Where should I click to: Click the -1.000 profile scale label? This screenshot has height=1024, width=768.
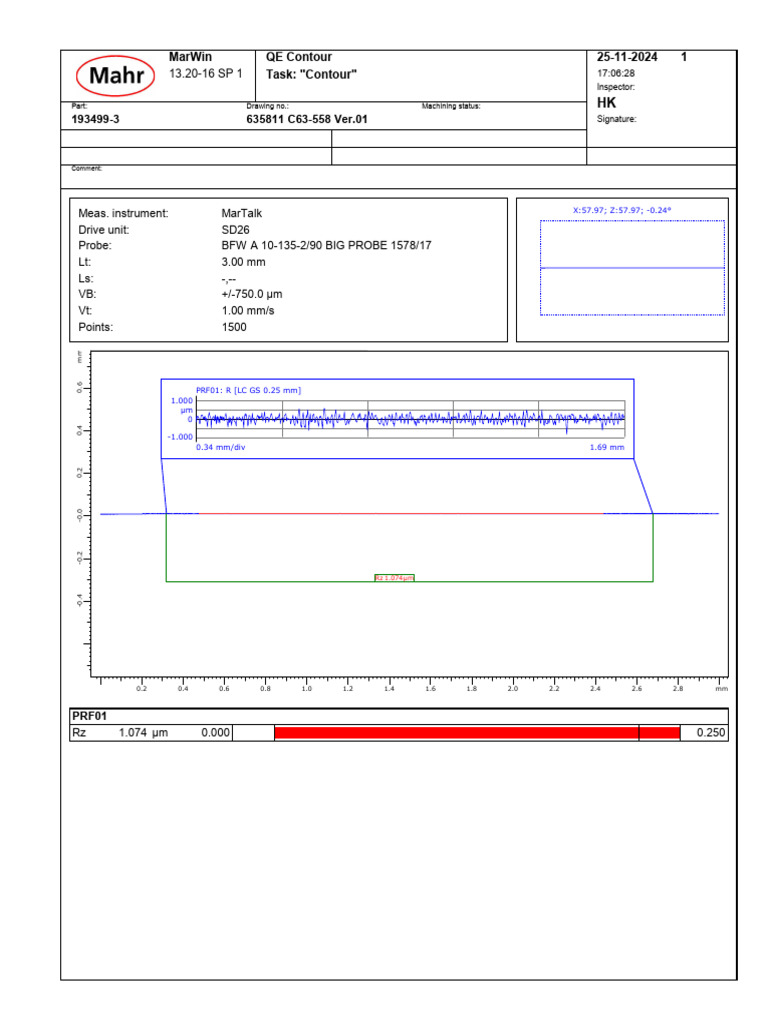click(180, 437)
